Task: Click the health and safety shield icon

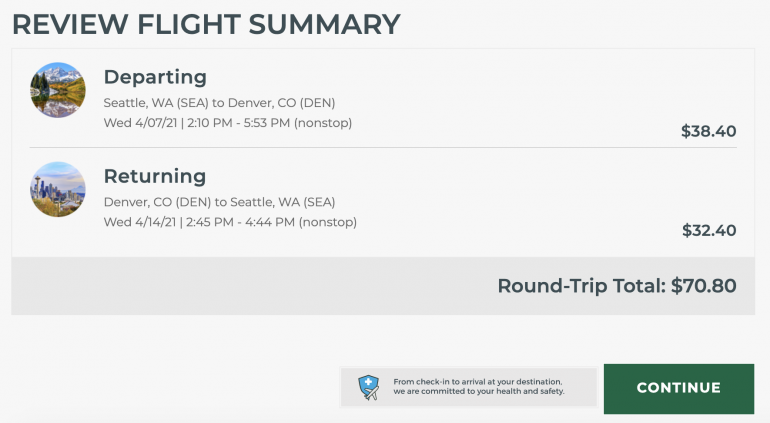Action: pyautogui.click(x=369, y=387)
